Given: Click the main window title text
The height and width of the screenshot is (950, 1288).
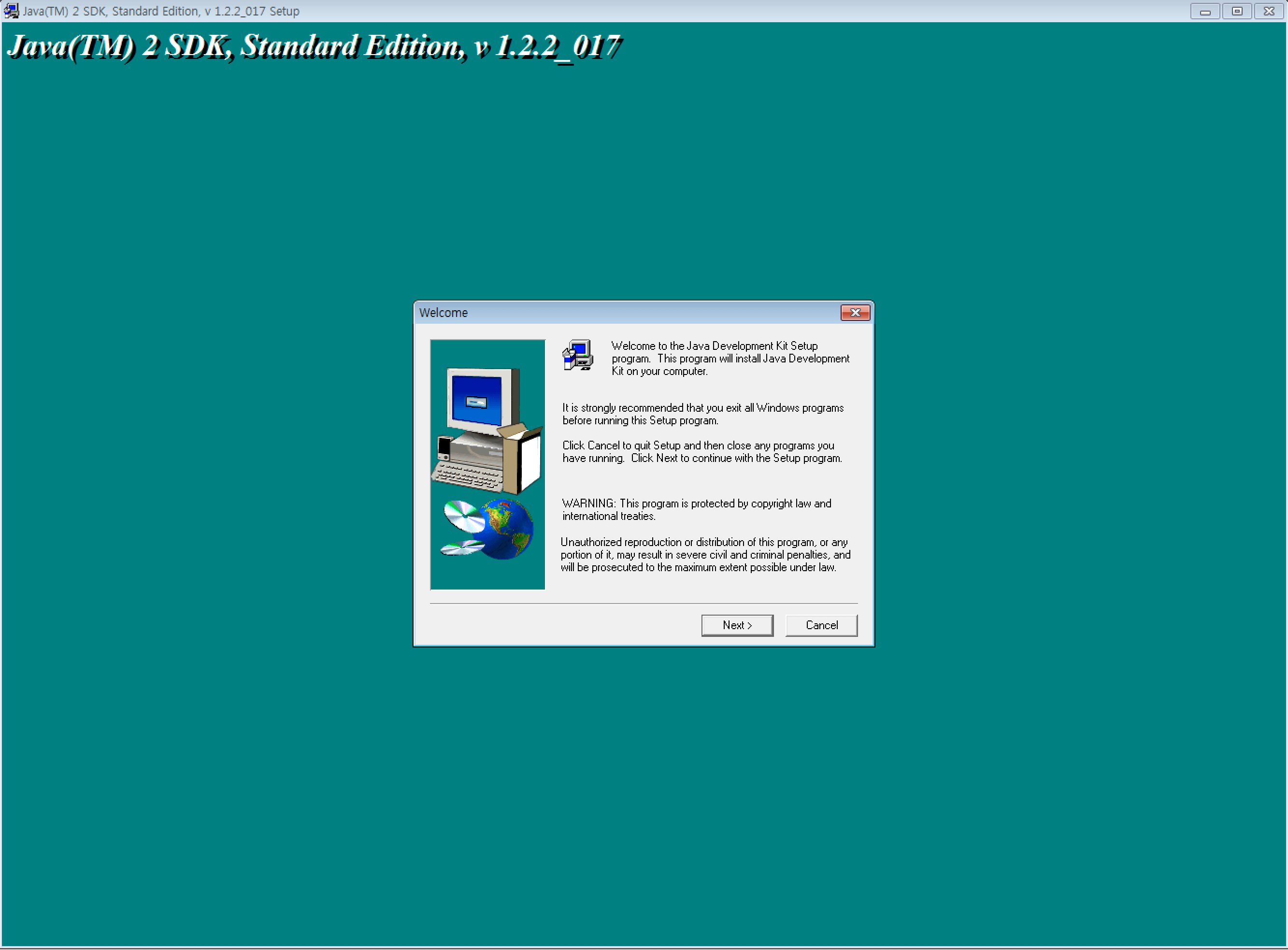Looking at the screenshot, I should [x=161, y=11].
